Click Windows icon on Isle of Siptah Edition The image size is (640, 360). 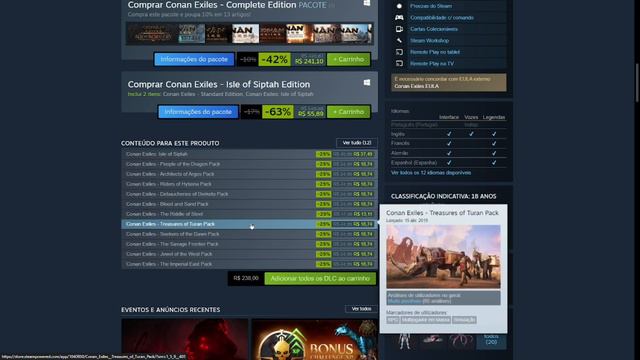[367, 82]
